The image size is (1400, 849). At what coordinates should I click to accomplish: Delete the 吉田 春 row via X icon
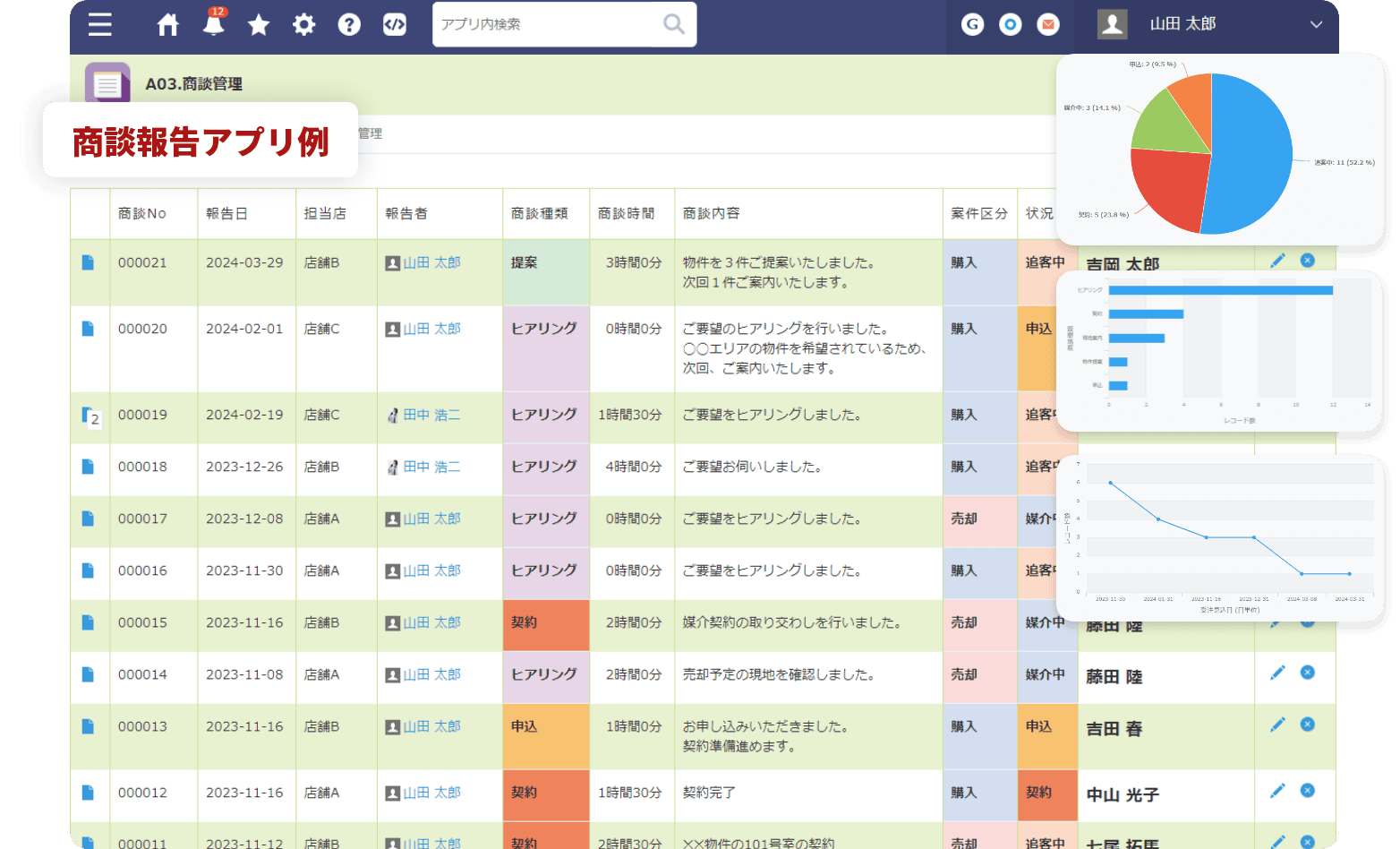pos(1308,725)
